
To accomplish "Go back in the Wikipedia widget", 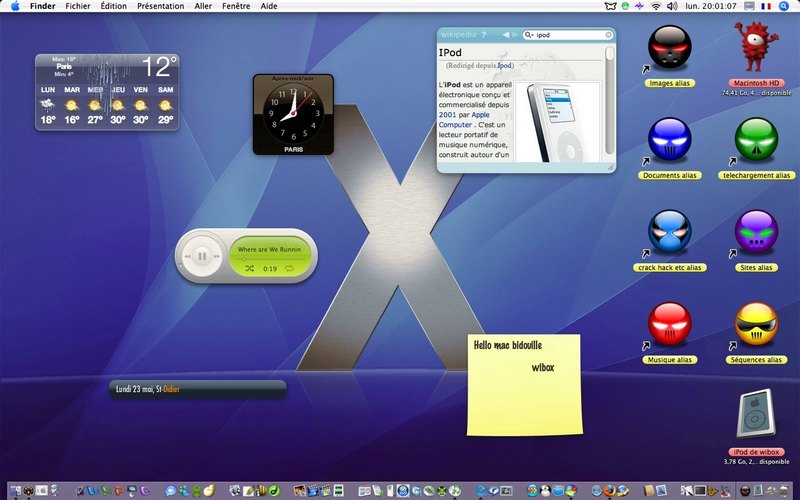I will tap(505, 35).
